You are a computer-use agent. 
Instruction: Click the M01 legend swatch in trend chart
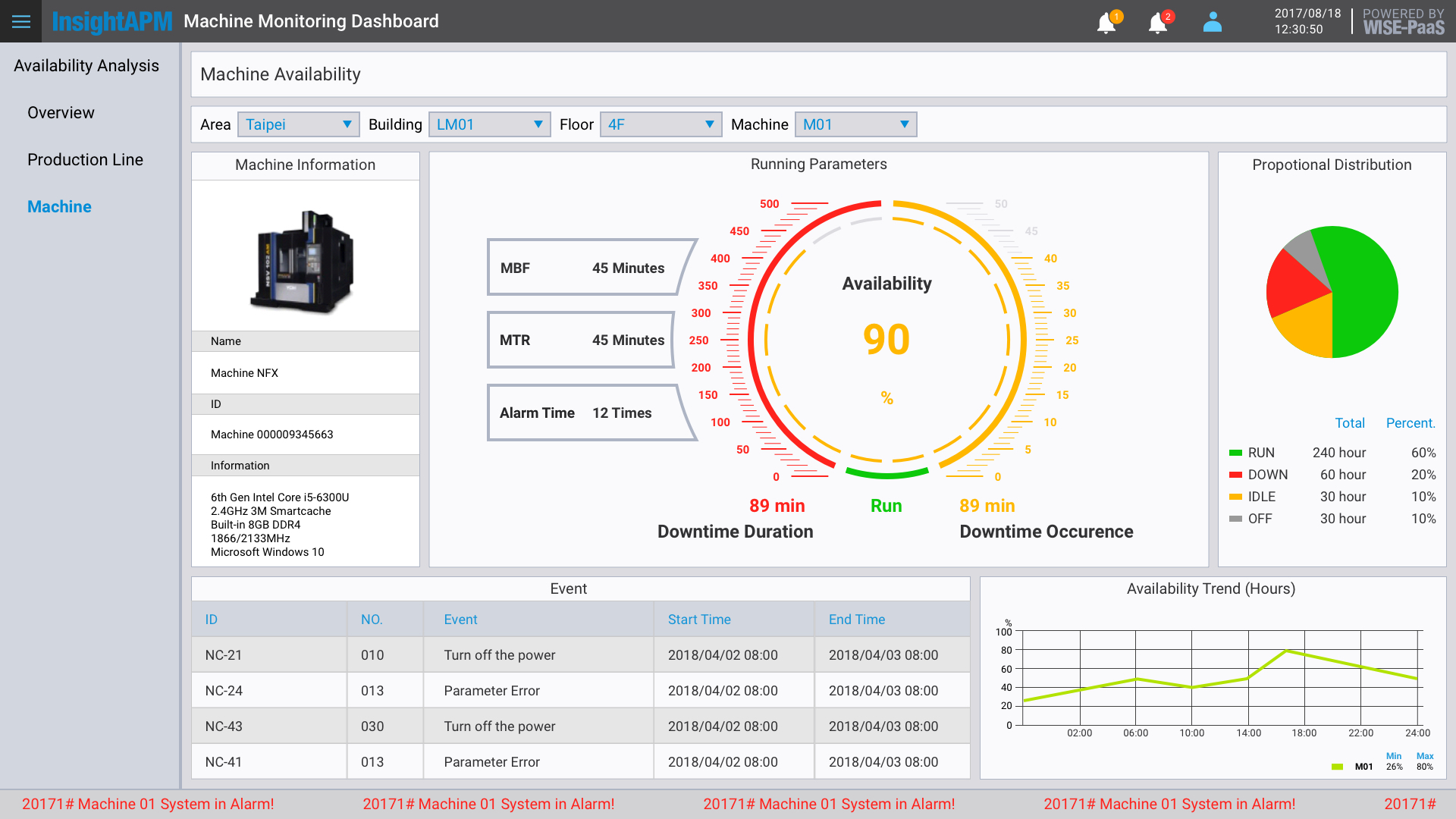(1337, 767)
